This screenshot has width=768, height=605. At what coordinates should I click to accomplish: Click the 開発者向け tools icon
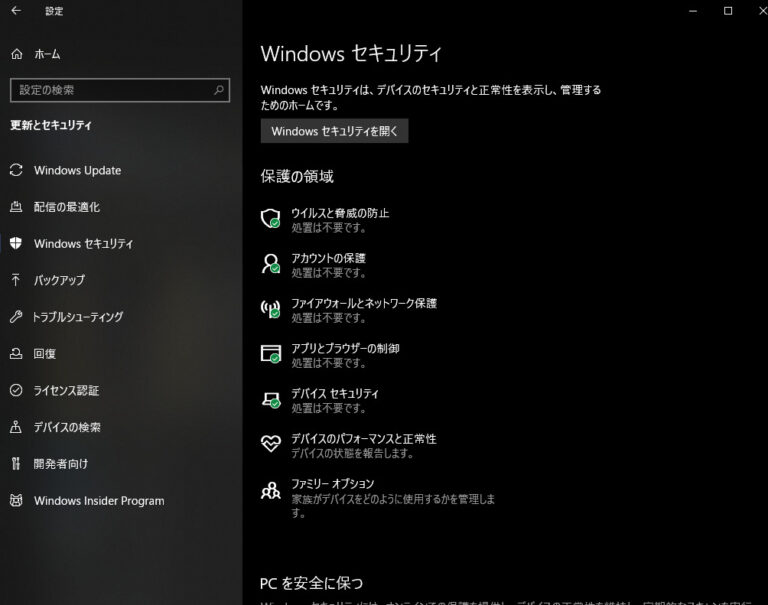(x=16, y=463)
